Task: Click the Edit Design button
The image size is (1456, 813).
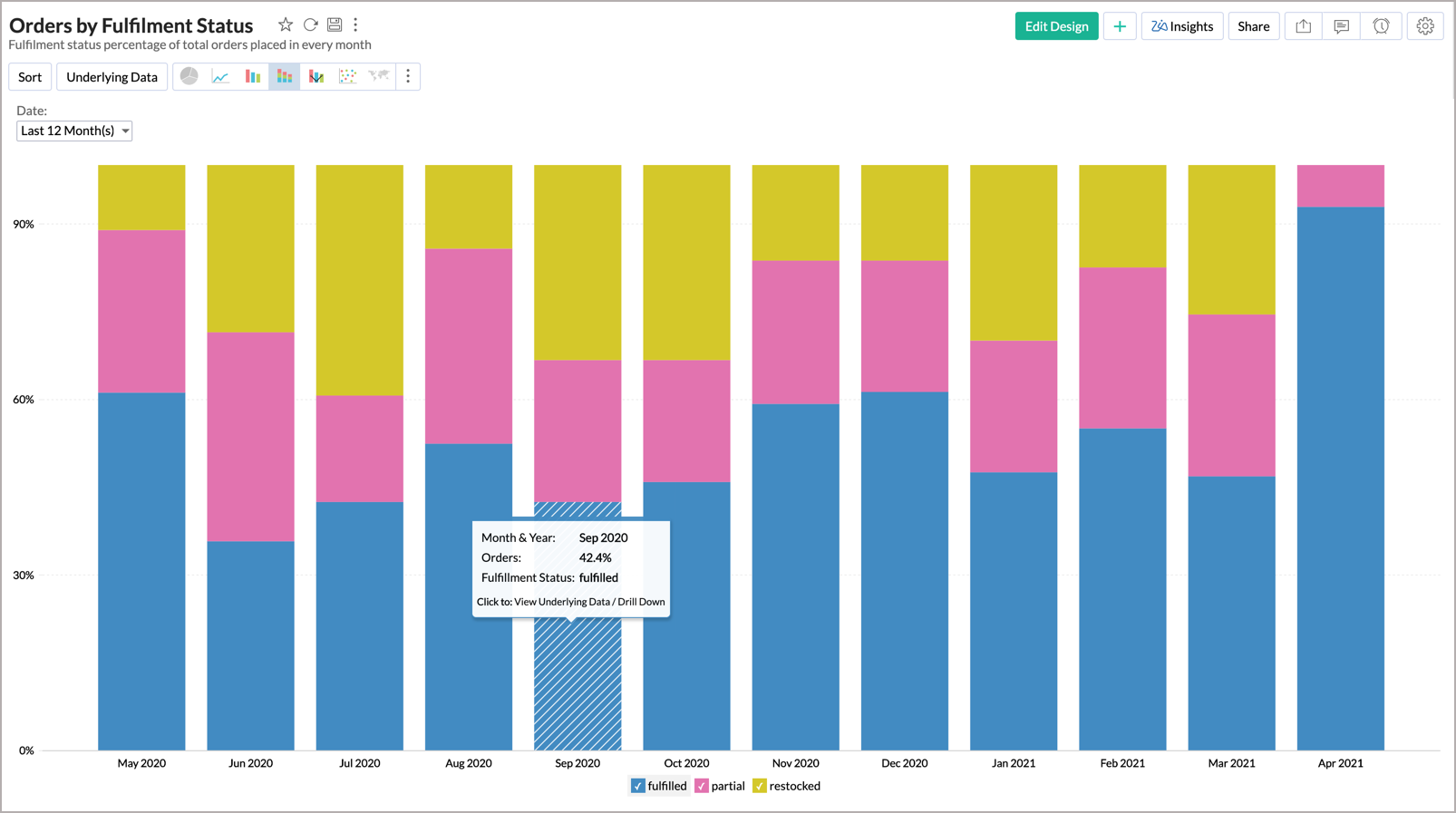Action: point(1056,26)
